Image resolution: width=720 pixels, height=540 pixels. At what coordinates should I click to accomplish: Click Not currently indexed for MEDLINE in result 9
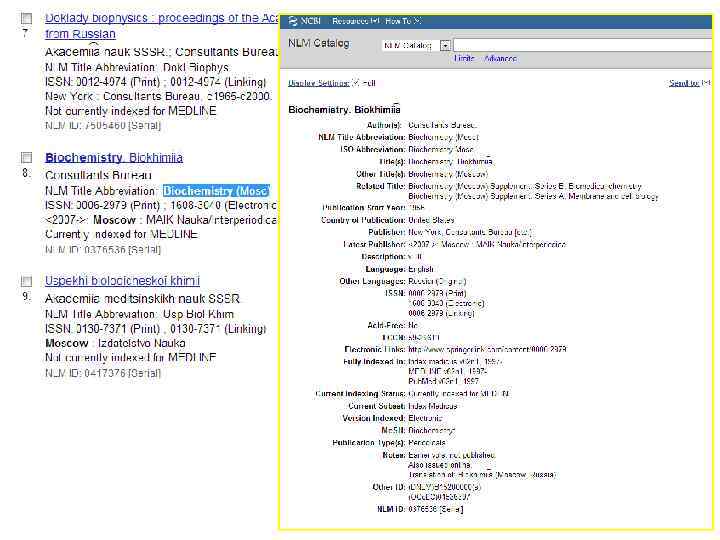click(x=130, y=357)
